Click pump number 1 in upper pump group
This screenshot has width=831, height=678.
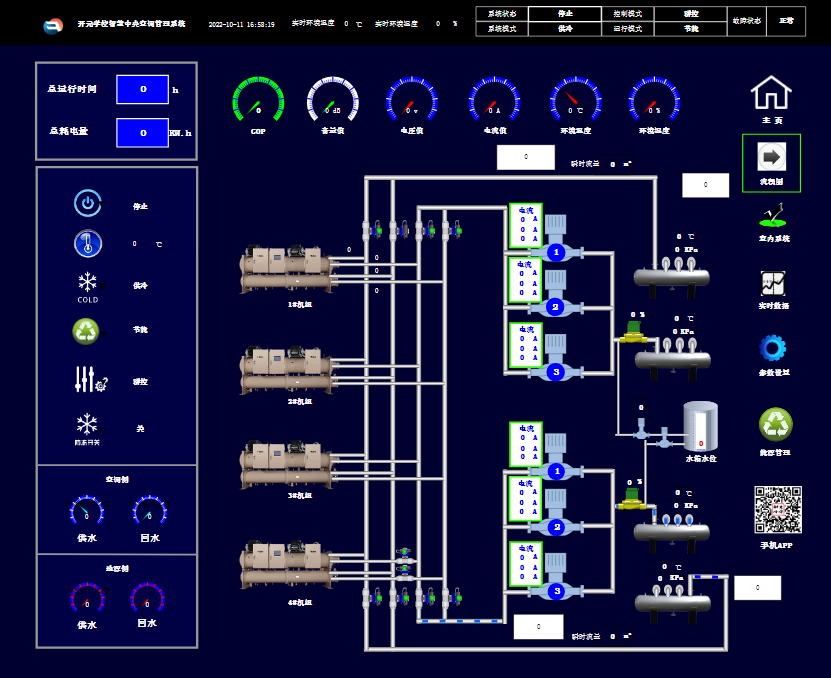[556, 252]
